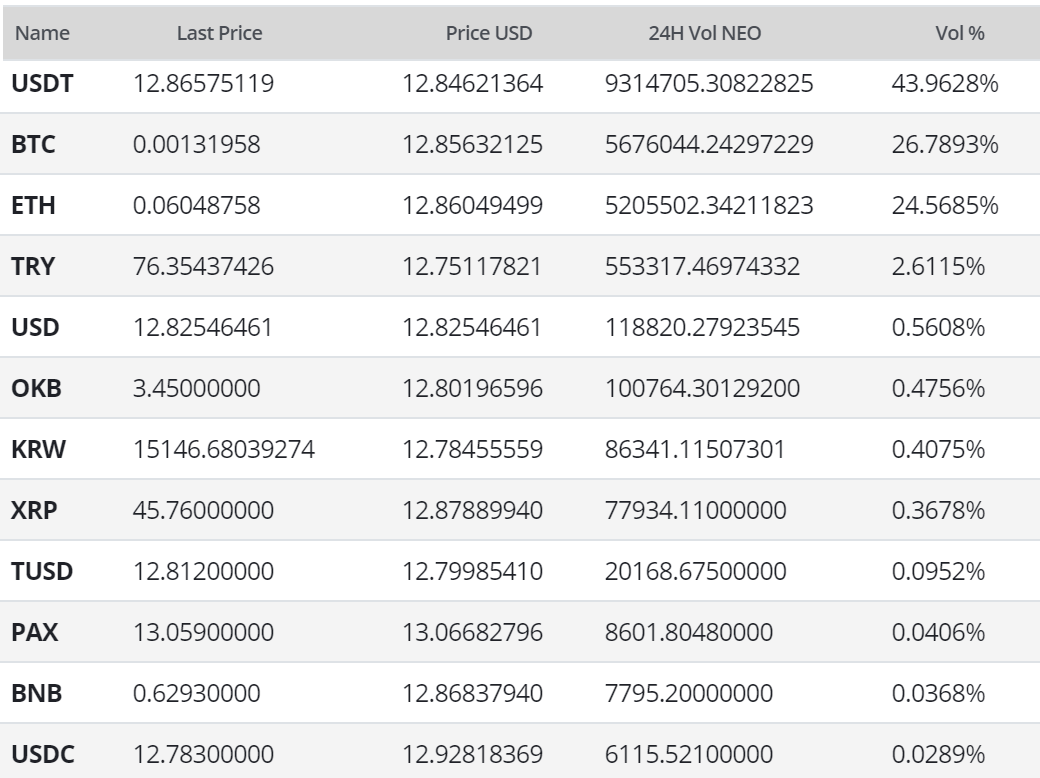The image size is (1040, 778).
Task: Select the OKB market name
Action: pyautogui.click(x=36, y=389)
